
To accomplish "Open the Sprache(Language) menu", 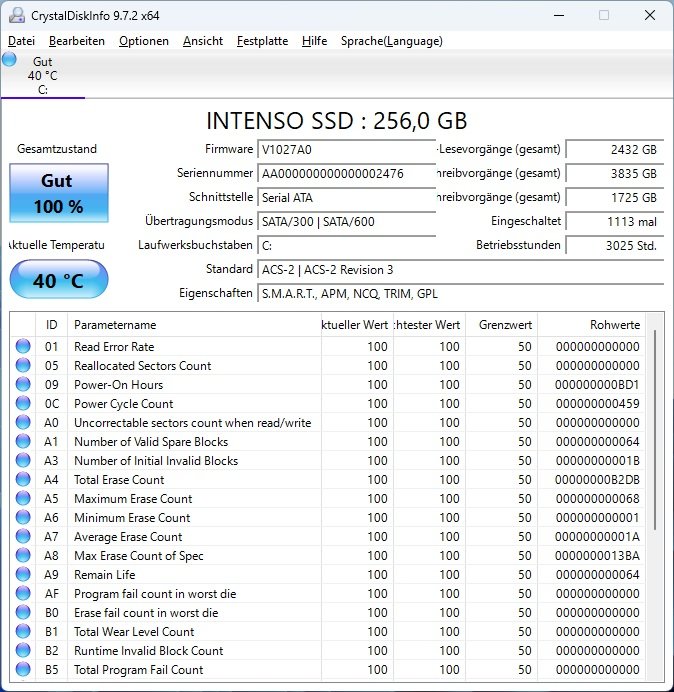I will click(392, 41).
